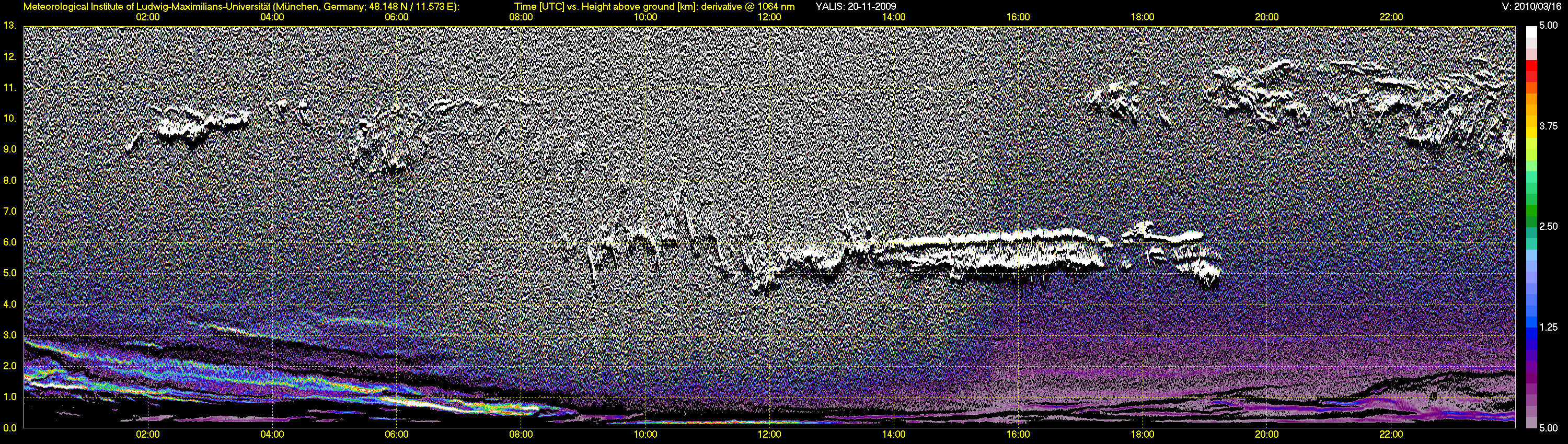The height and width of the screenshot is (444, 1568).
Task: Click the 10:00 label on the bottom time axis
Action: point(645,435)
